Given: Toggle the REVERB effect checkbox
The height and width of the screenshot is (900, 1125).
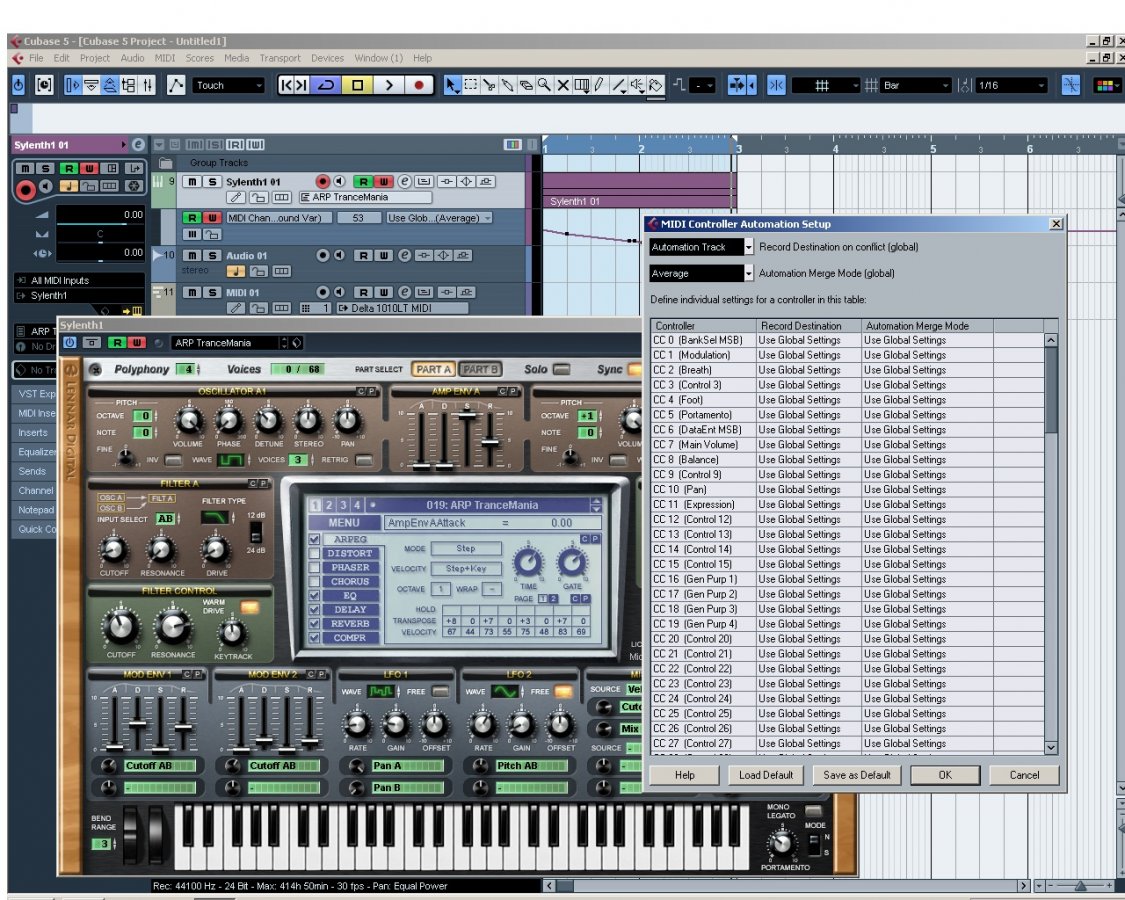Looking at the screenshot, I should tap(314, 624).
